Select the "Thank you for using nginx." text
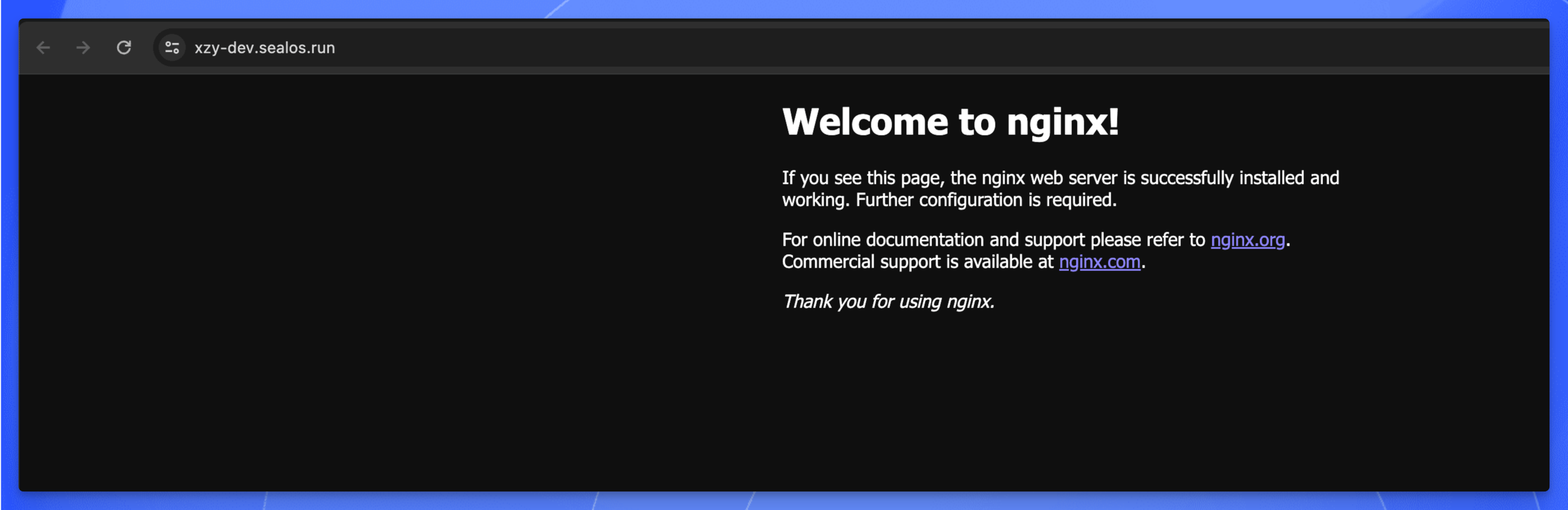The image size is (1568, 510). click(888, 301)
